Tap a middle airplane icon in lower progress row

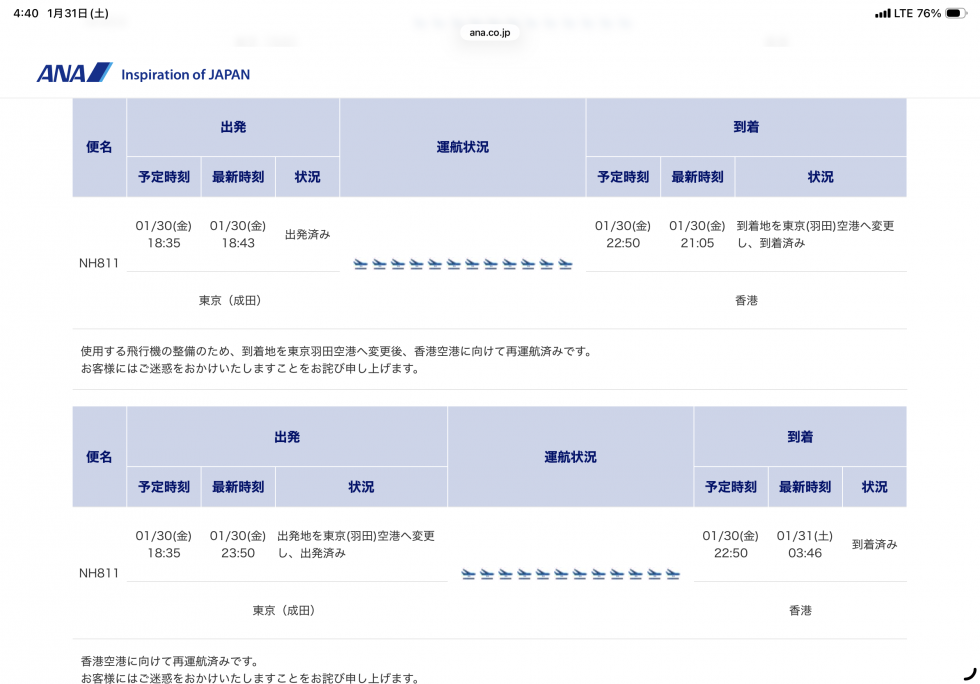568,574
